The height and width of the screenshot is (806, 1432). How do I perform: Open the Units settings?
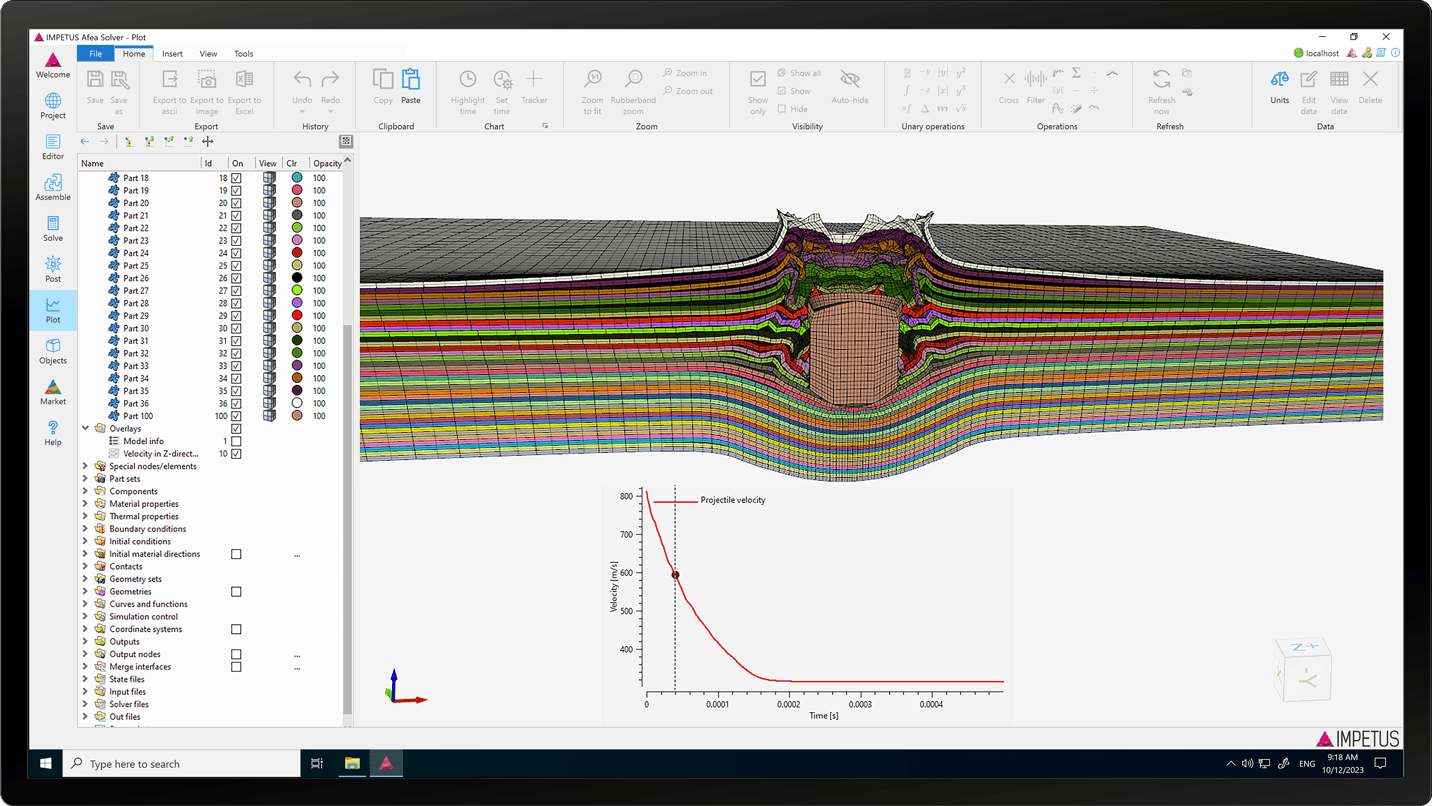click(x=1280, y=86)
